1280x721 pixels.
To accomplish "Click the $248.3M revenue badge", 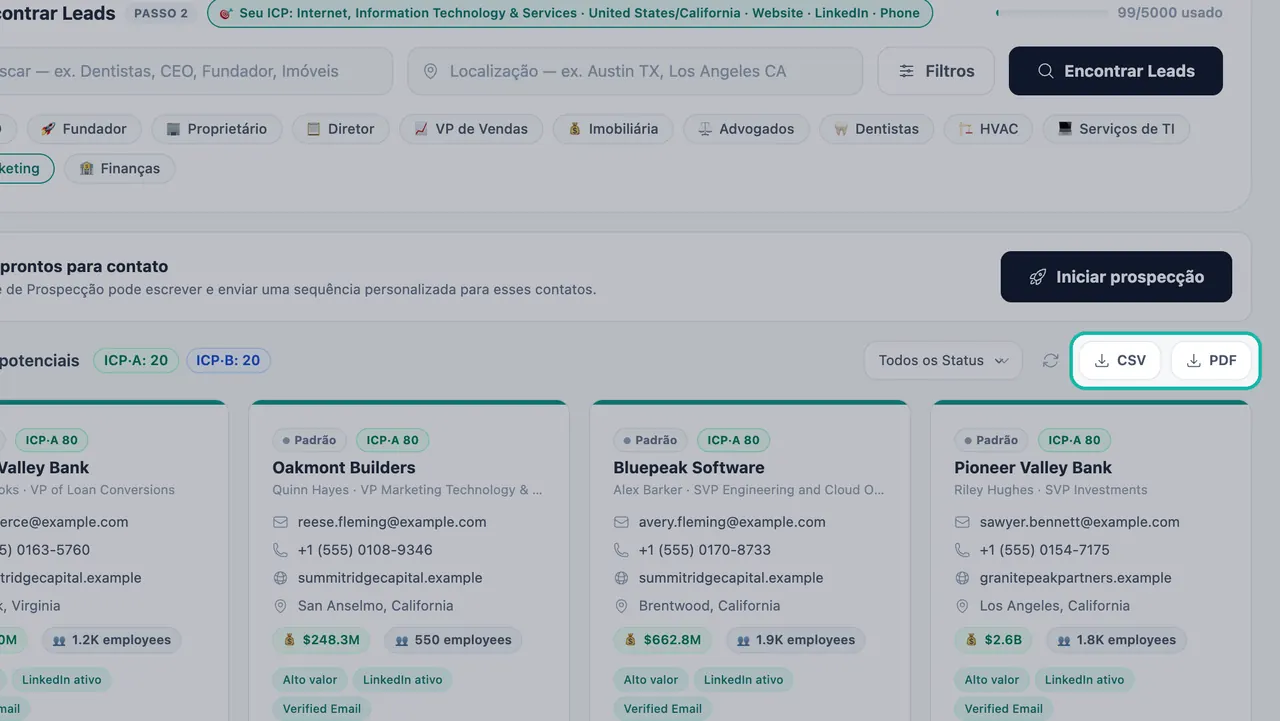I will point(322,640).
